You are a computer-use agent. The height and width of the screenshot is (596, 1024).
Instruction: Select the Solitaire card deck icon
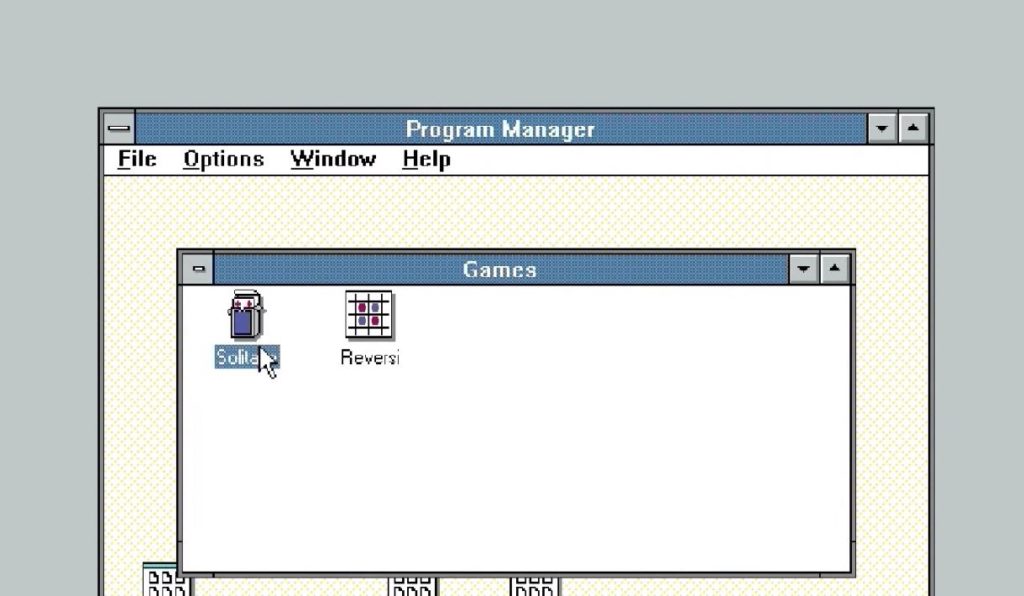click(x=246, y=315)
